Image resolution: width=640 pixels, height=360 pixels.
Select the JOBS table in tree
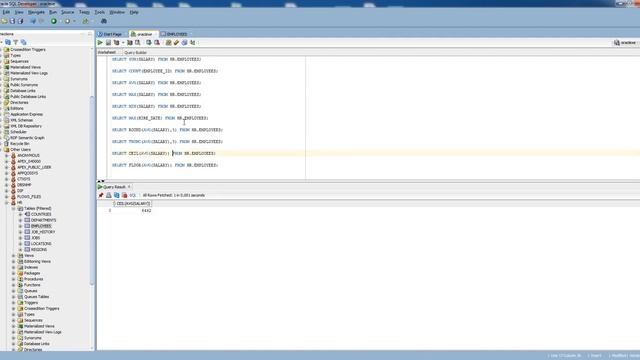click(36, 238)
